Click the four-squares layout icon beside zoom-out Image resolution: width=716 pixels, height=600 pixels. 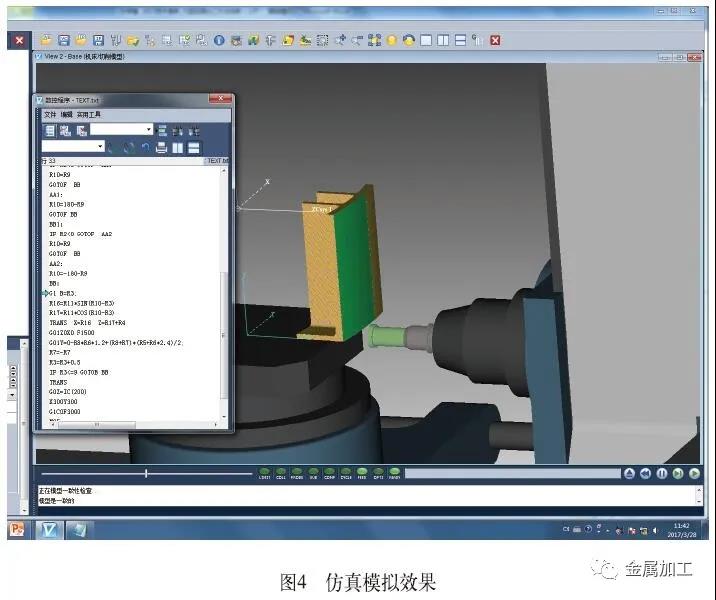click(374, 40)
